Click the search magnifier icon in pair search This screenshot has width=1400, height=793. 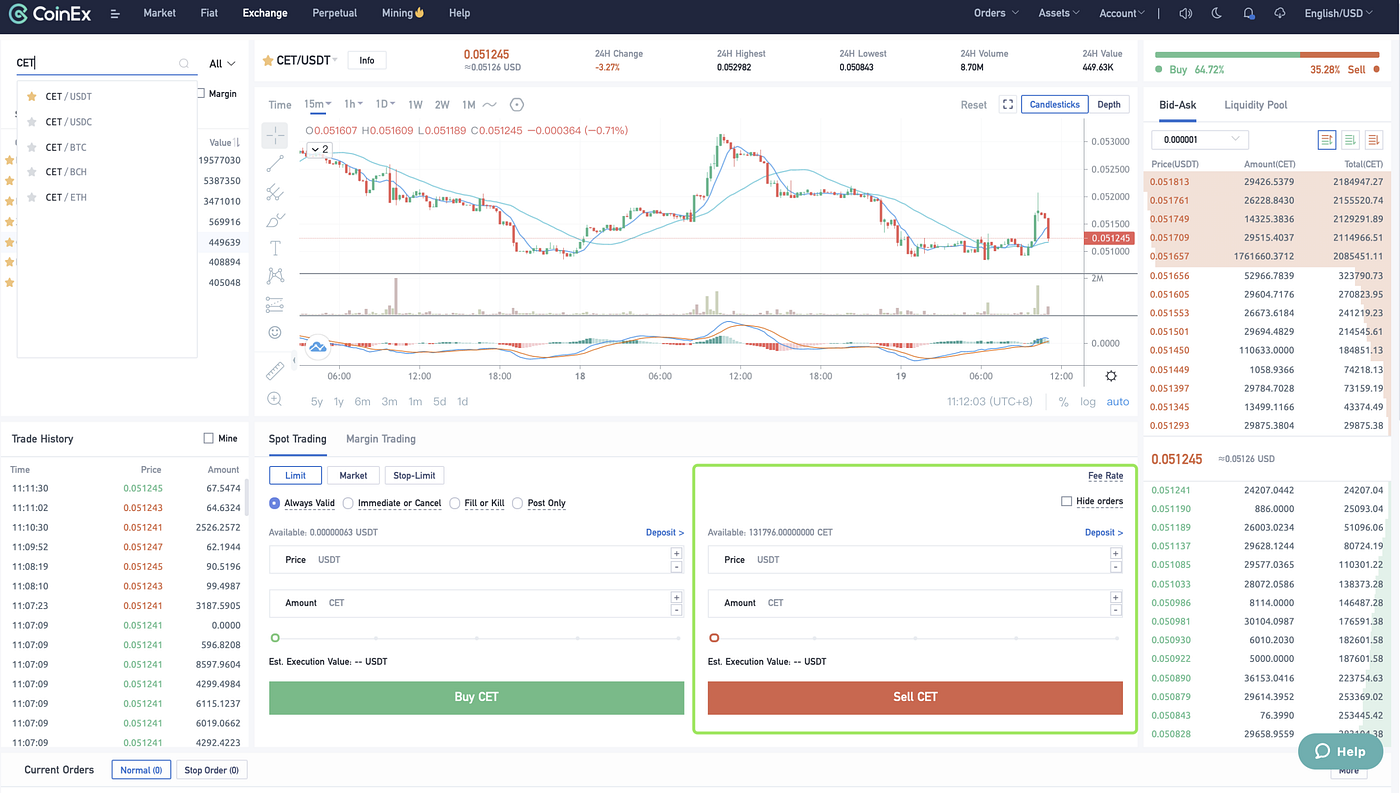click(x=184, y=63)
